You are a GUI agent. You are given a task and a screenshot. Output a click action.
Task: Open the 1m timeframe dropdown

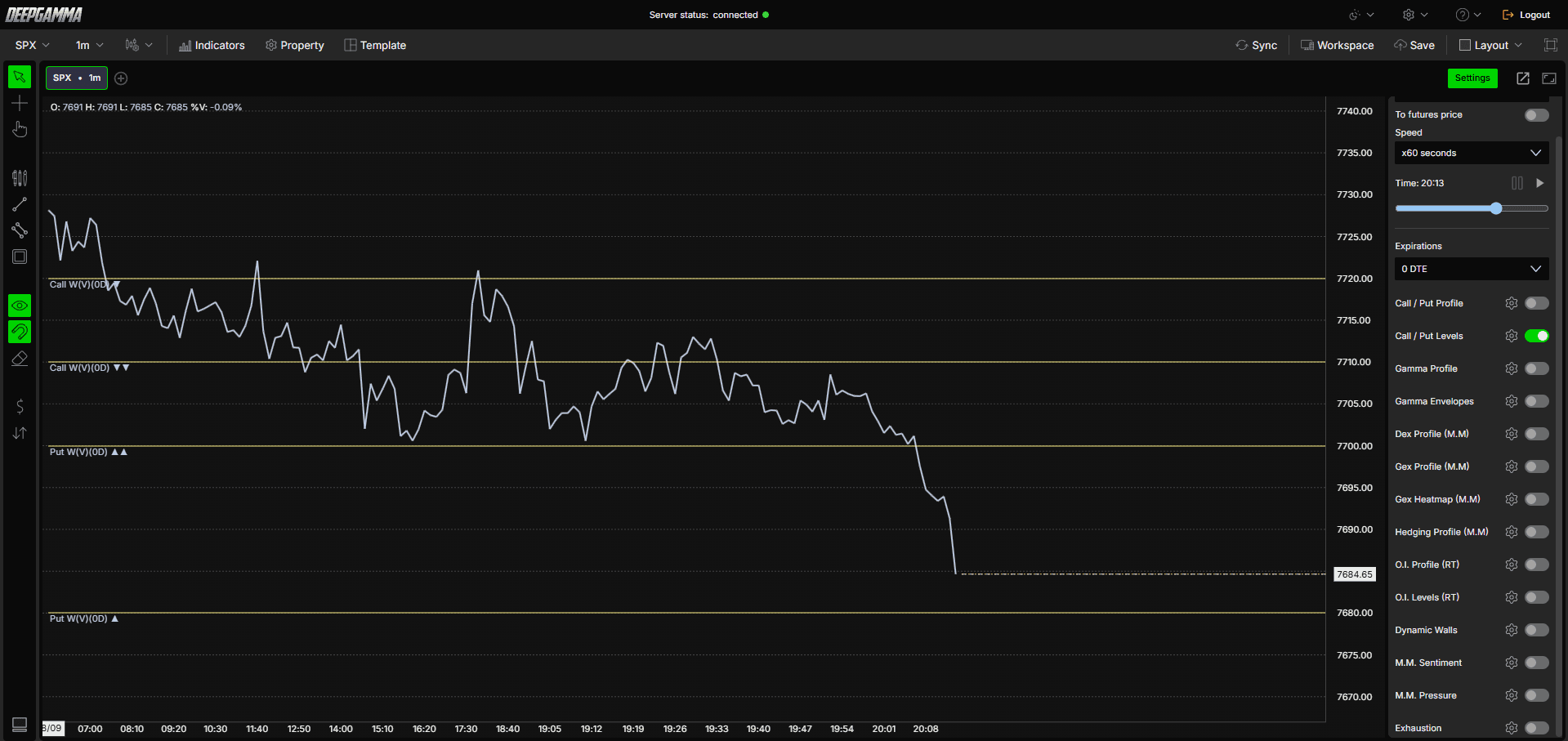click(x=89, y=45)
